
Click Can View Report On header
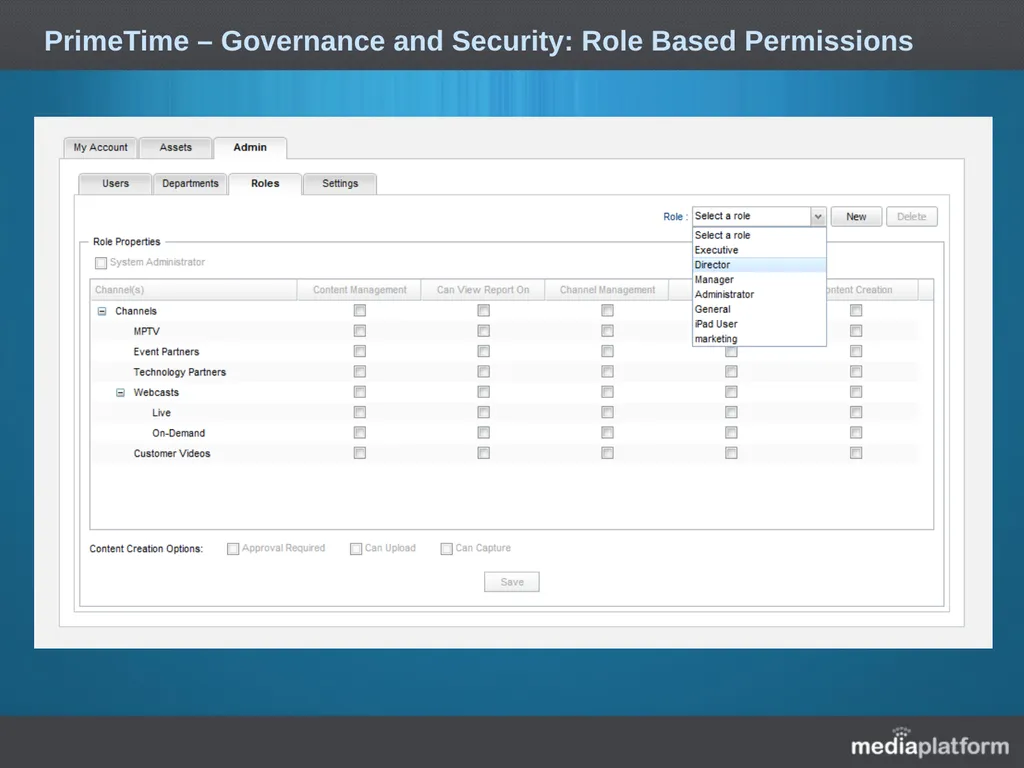tap(483, 290)
